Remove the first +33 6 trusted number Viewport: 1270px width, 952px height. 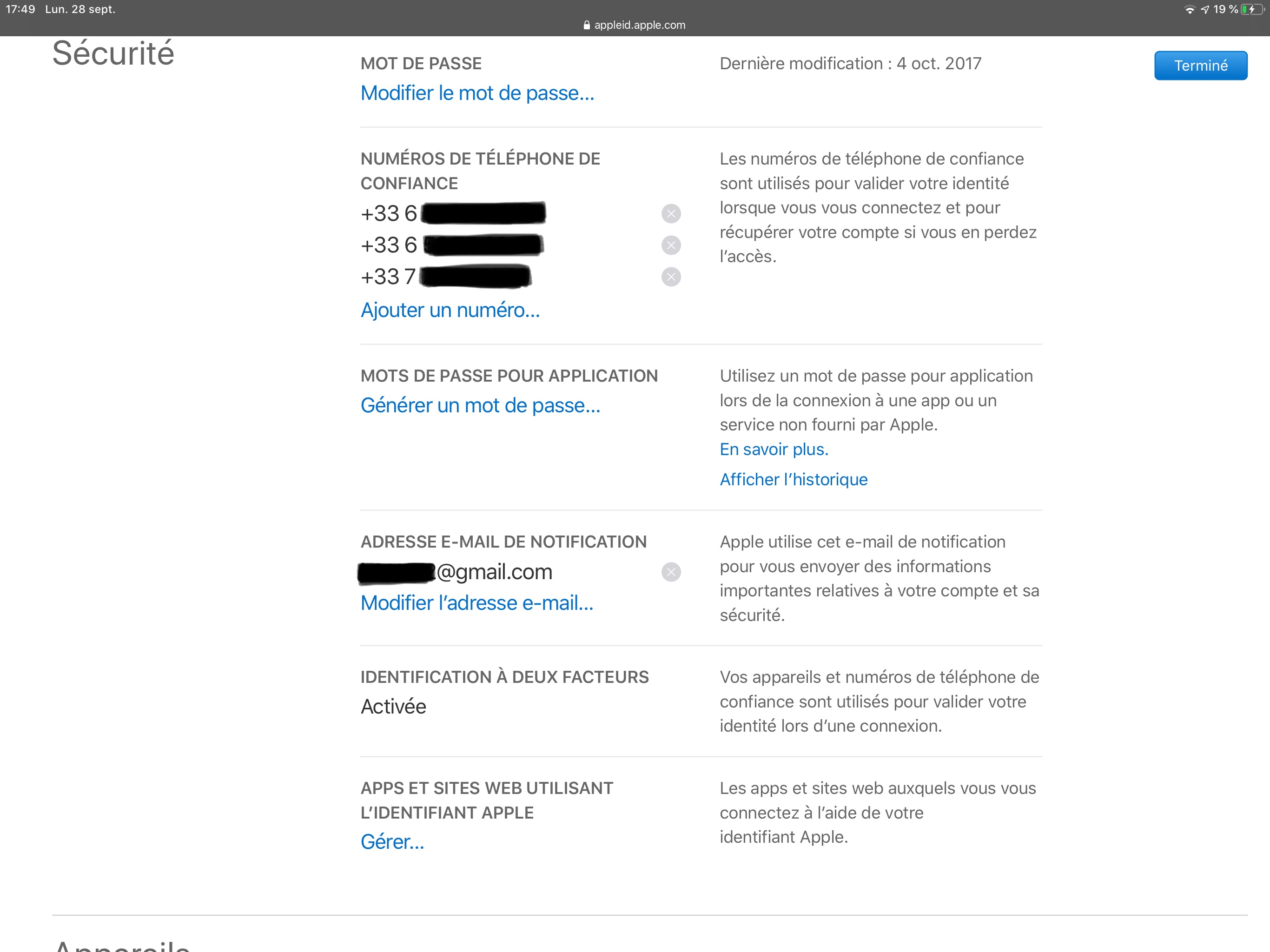pos(671,214)
